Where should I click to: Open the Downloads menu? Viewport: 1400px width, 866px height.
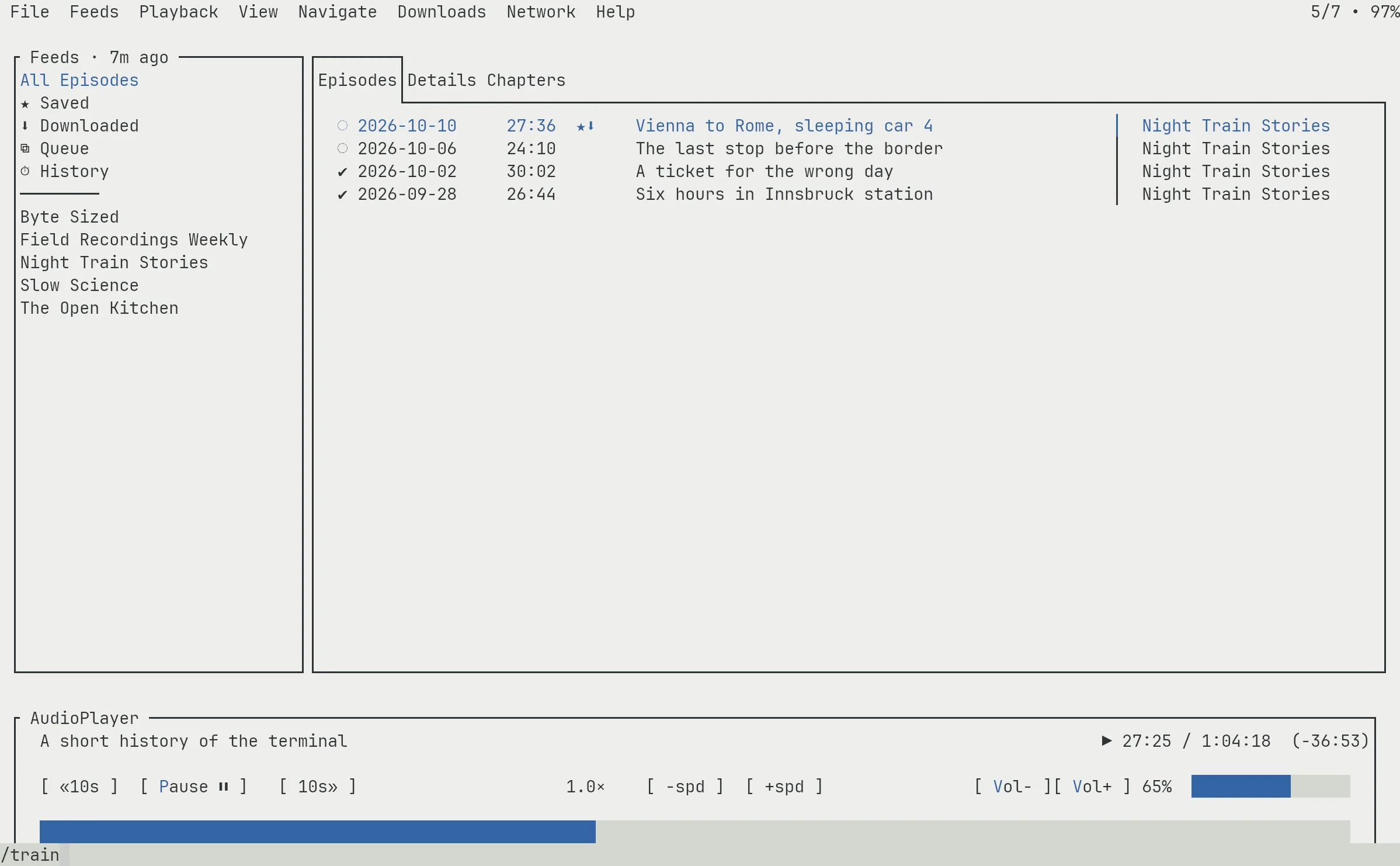(x=442, y=12)
